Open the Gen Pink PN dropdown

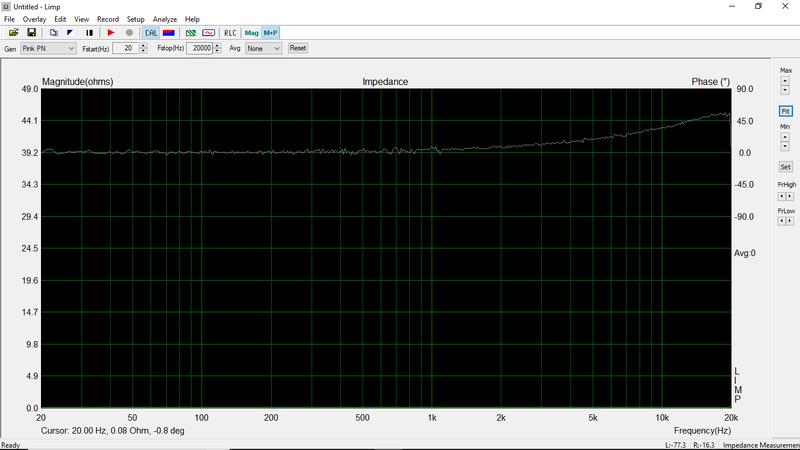coord(47,48)
